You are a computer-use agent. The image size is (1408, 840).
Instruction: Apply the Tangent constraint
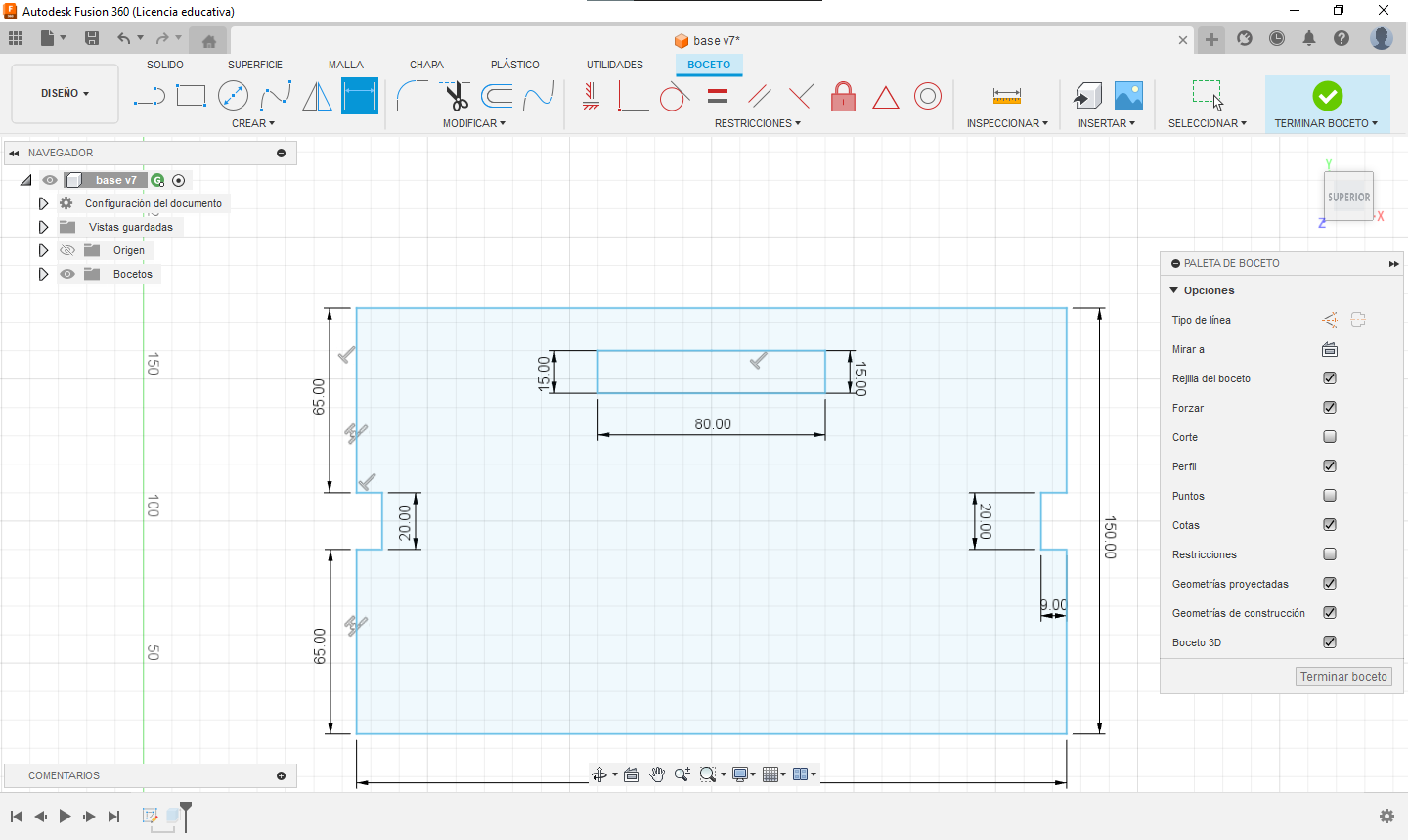tap(675, 96)
